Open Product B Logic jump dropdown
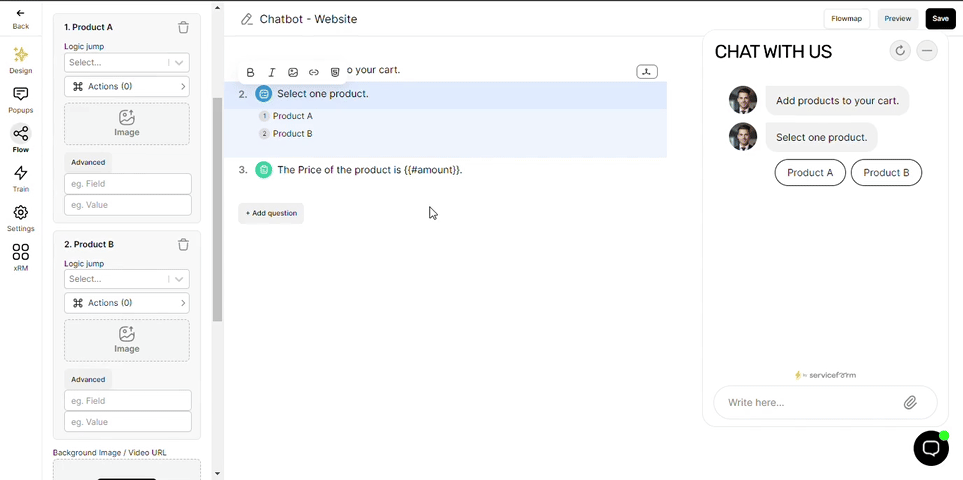 (x=127, y=279)
